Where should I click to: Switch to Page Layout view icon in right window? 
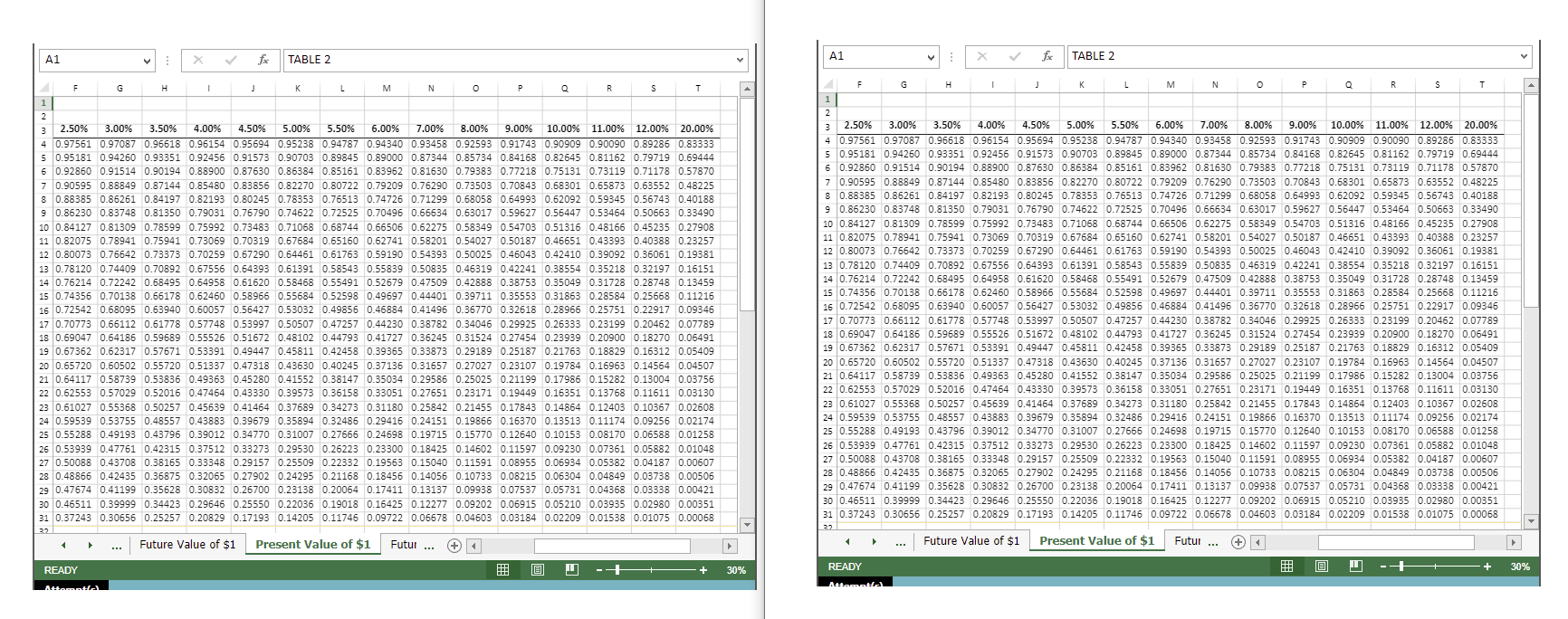coord(1321,566)
